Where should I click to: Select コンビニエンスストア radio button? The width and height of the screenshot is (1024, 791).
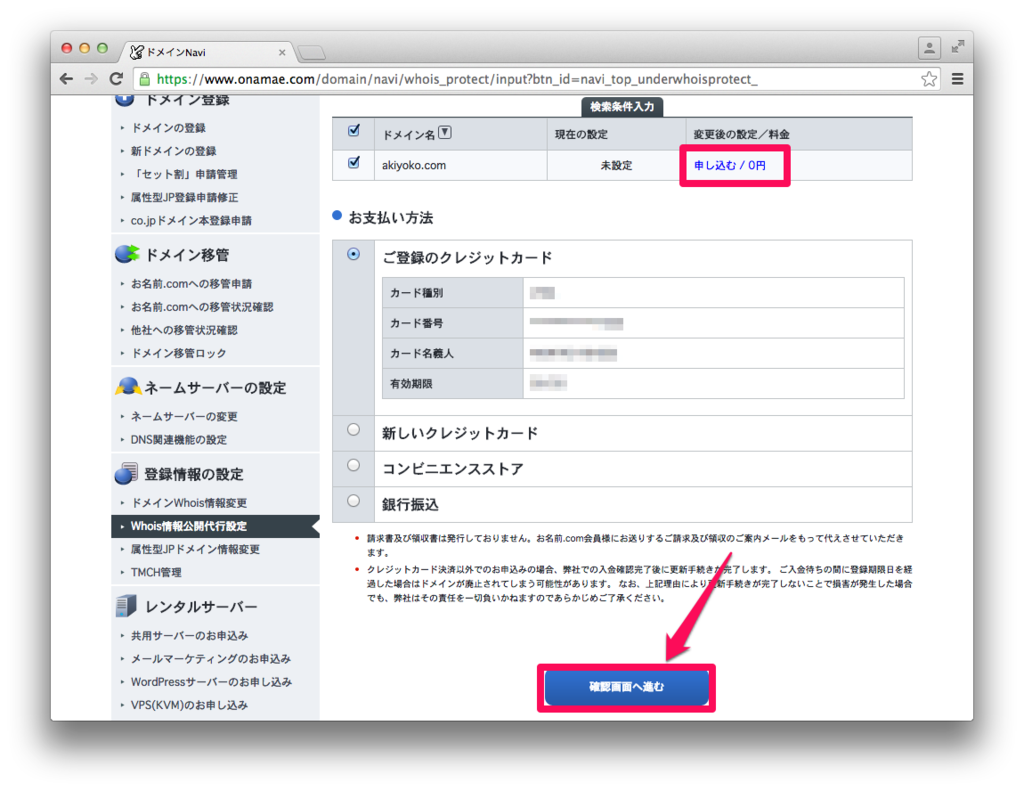pos(353,465)
